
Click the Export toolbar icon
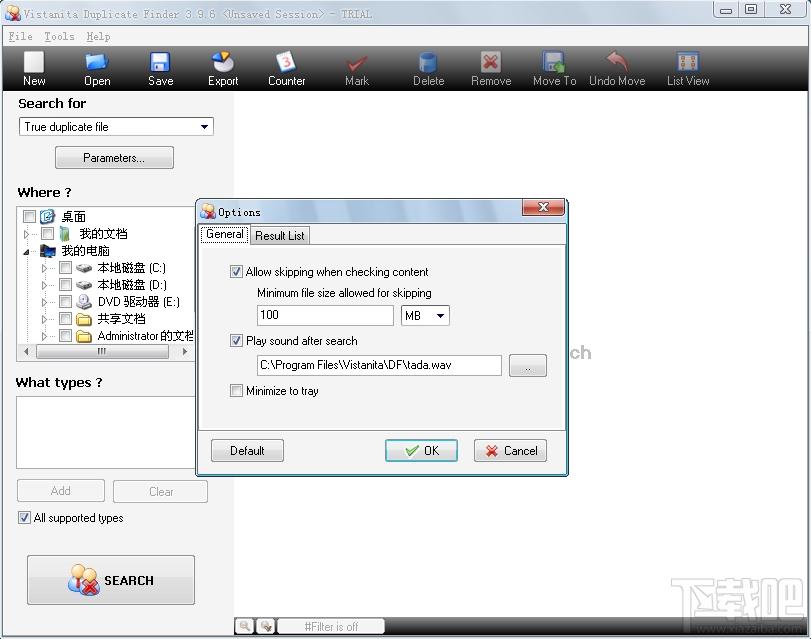[x=223, y=62]
